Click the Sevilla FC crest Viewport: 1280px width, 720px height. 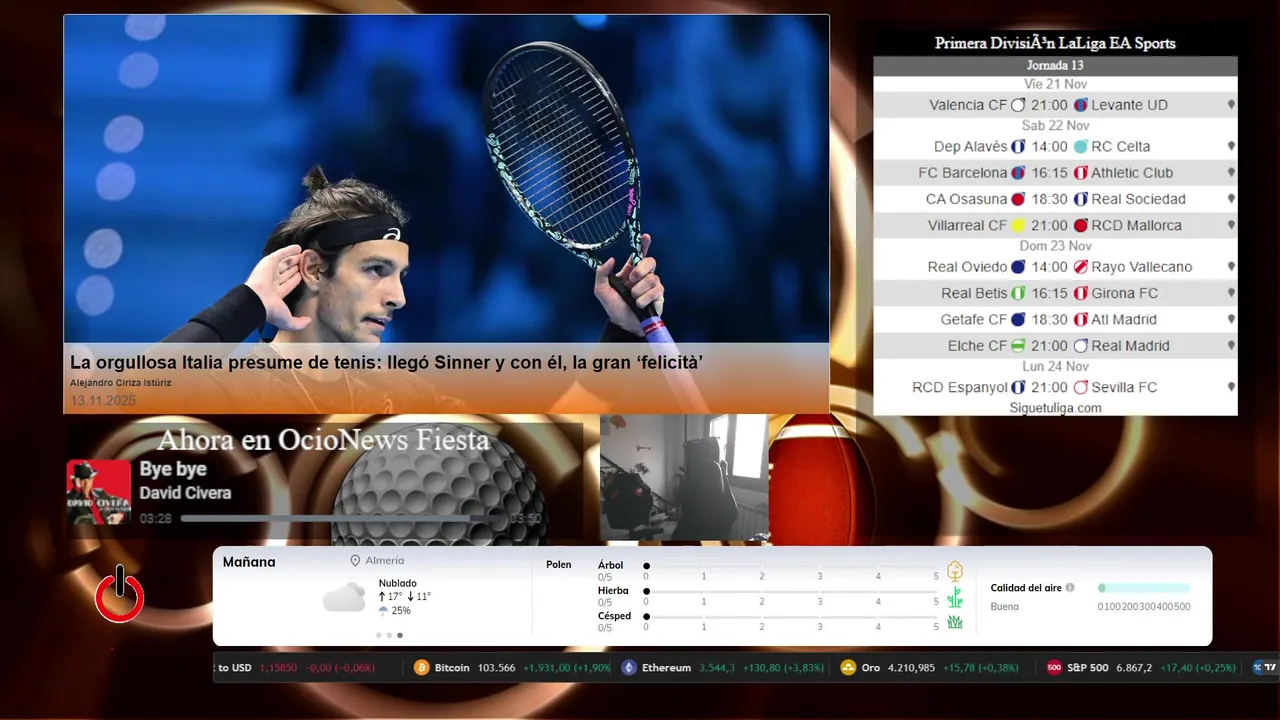pyautogui.click(x=1081, y=388)
